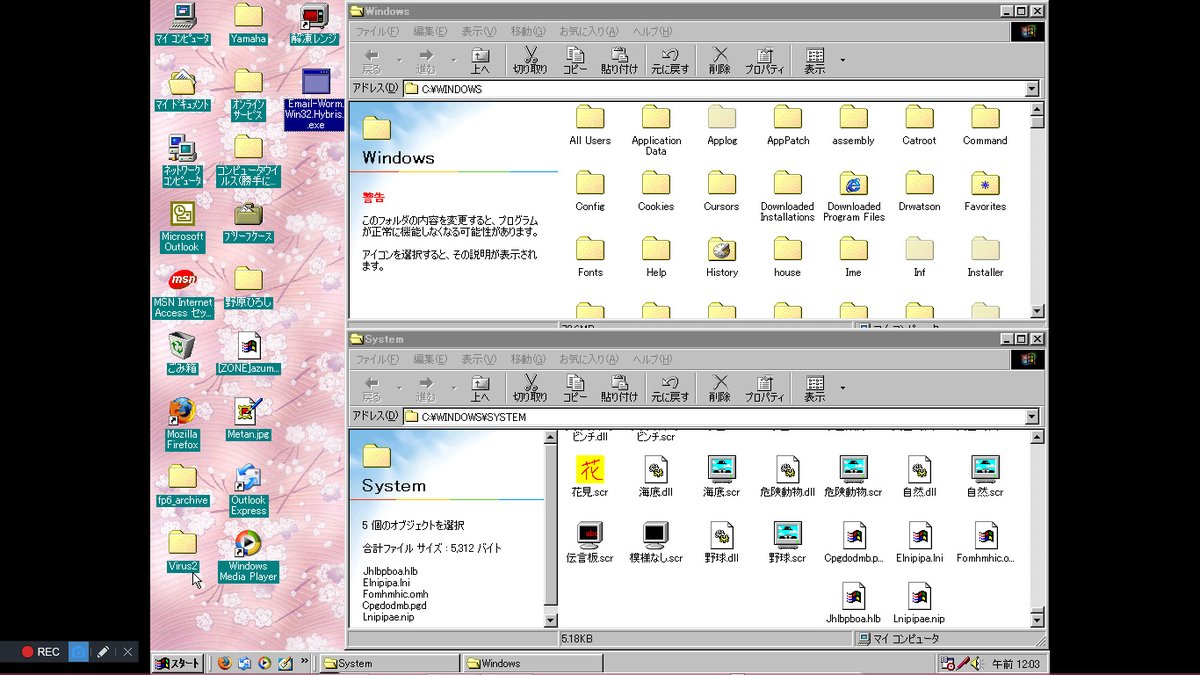Click the スタート Start button
Screen dimensions: 1200x675
coord(178,663)
